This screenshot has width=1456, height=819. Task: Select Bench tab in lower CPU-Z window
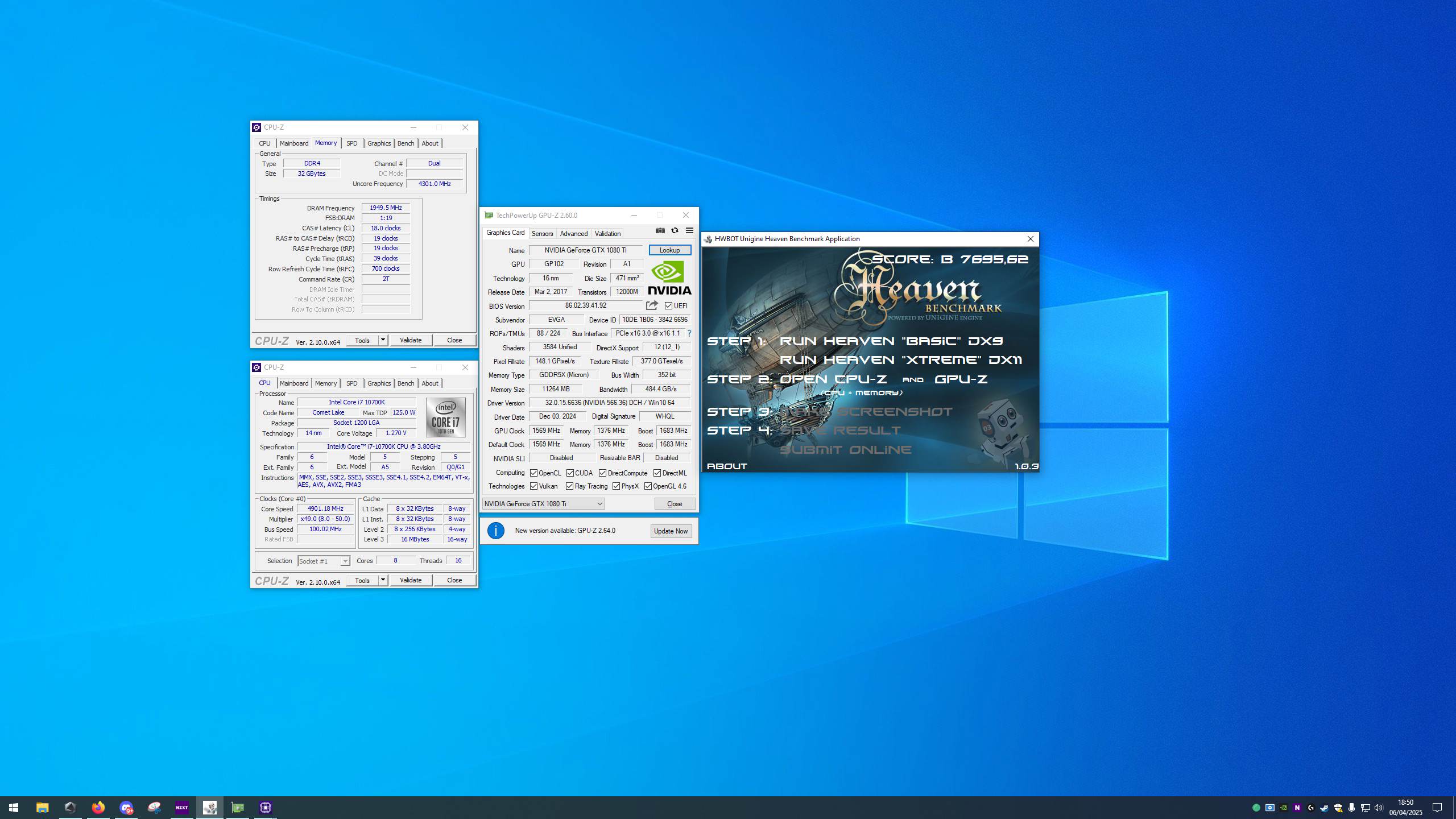pos(406,383)
